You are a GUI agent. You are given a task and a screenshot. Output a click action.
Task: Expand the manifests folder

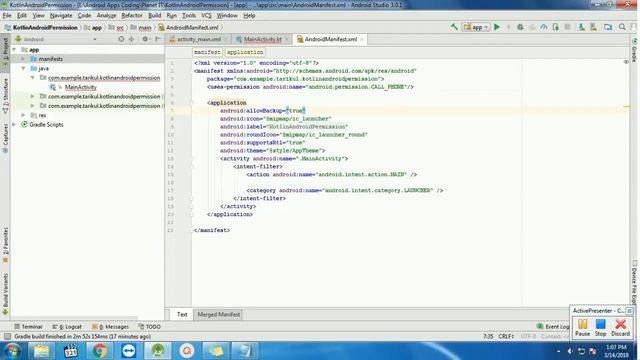point(23,59)
